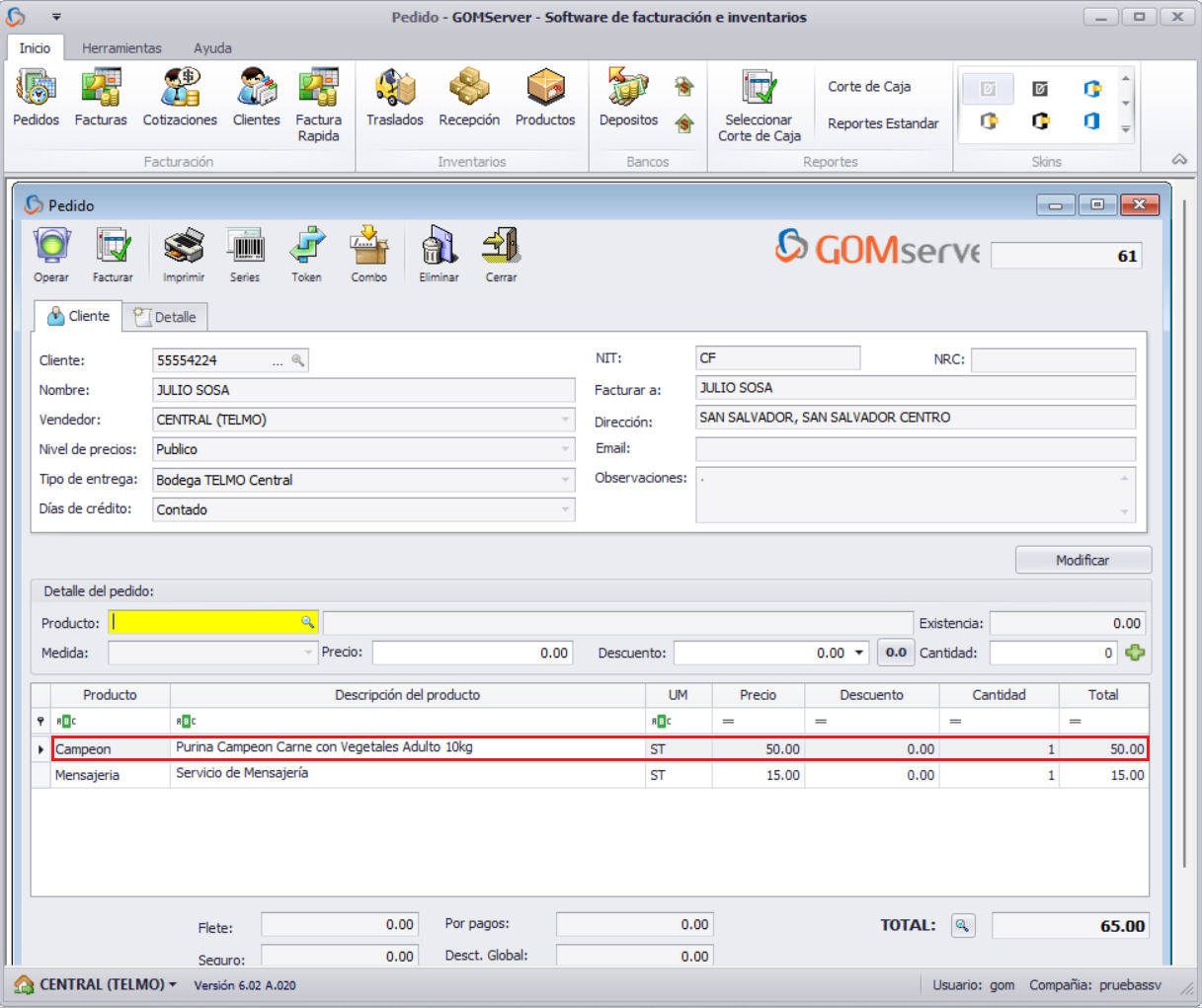The image size is (1202, 1008).
Task: Click the CENTRAL (TELMO) house icon
Action: (24, 984)
